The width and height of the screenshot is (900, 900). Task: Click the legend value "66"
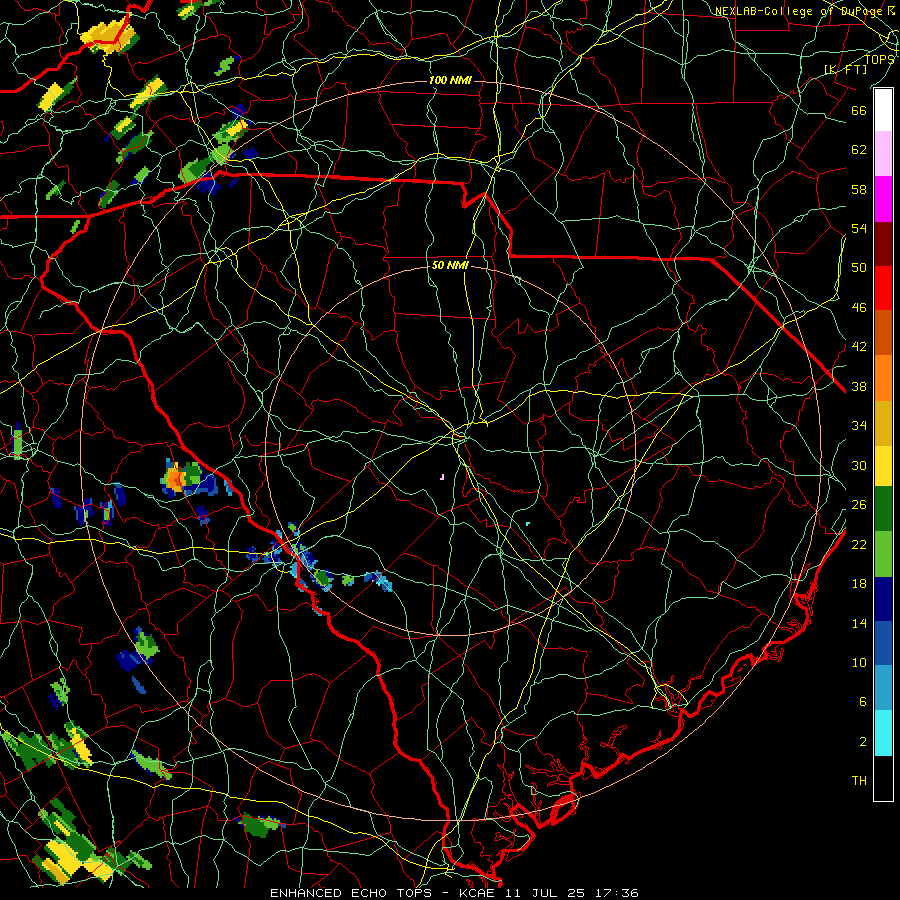point(859,110)
